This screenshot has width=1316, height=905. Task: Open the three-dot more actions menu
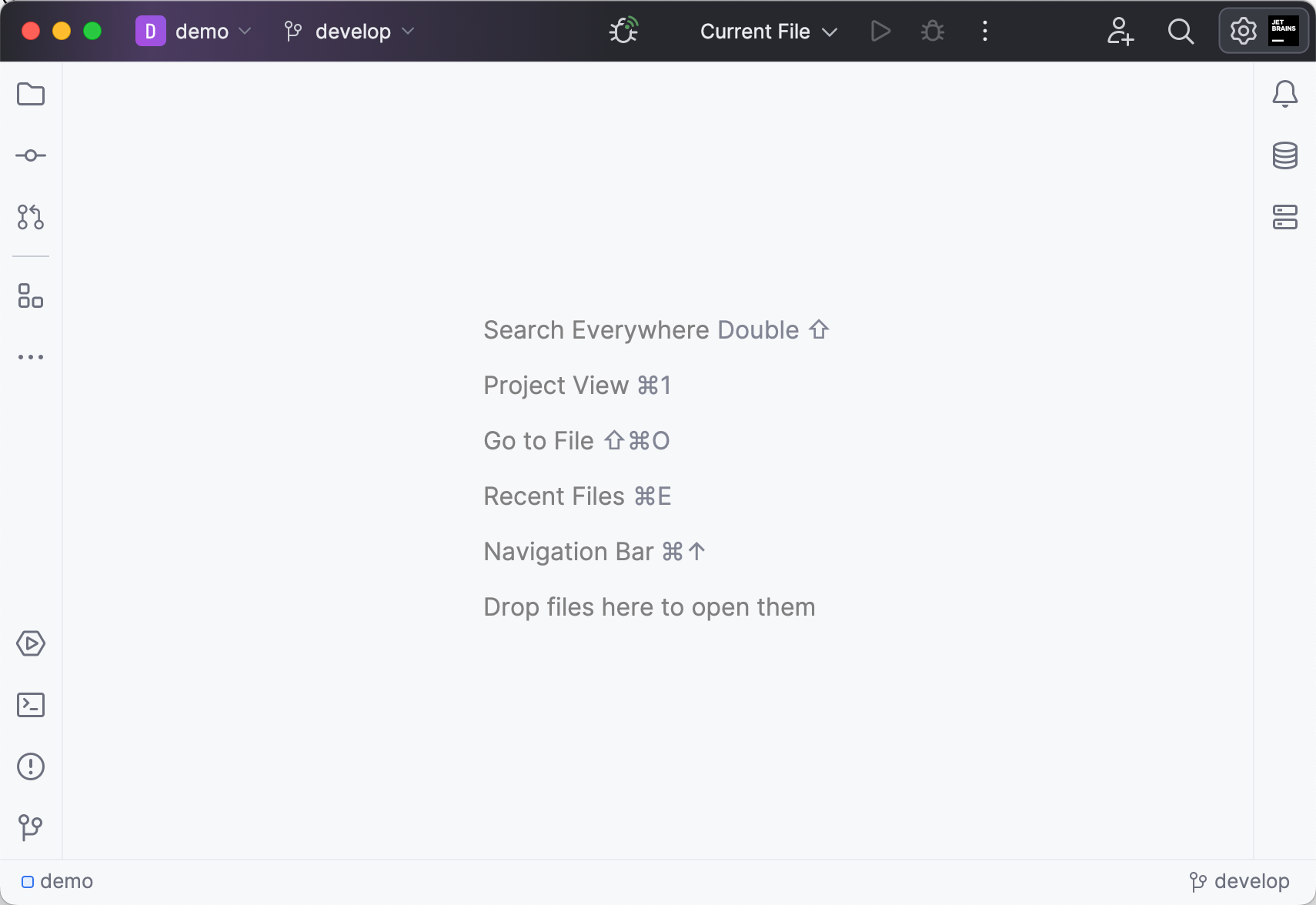click(x=984, y=31)
